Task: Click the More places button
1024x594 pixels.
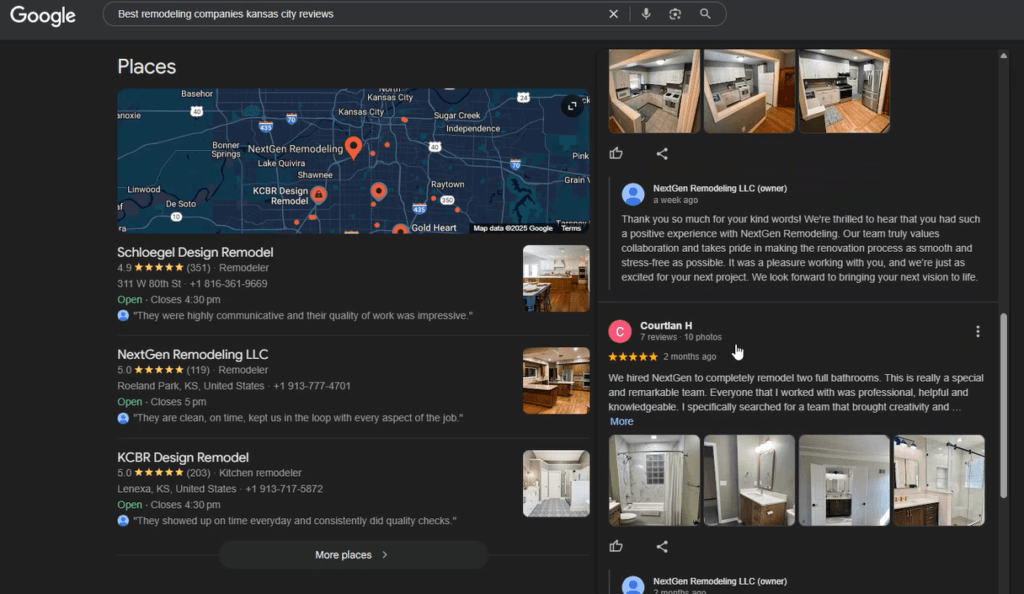Action: tap(353, 554)
